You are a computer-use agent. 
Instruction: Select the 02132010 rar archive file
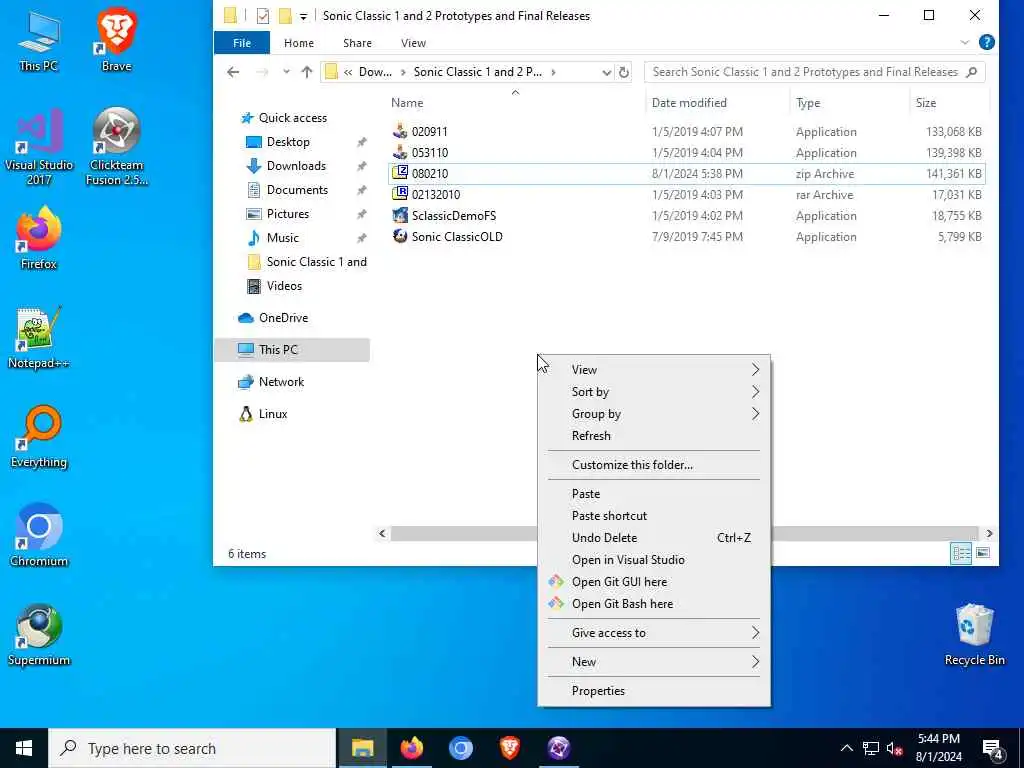pyautogui.click(x=686, y=195)
